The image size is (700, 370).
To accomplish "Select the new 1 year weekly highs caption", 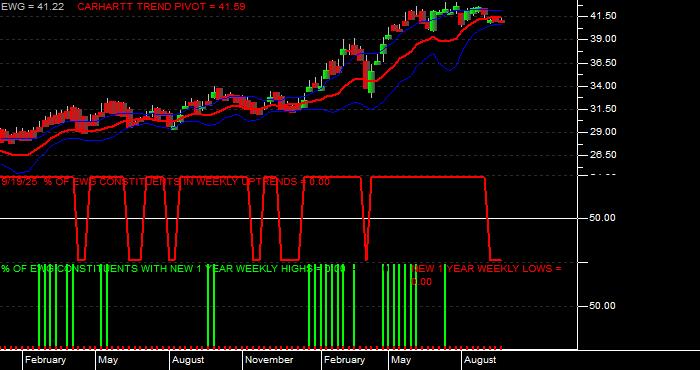I will pos(173,269).
